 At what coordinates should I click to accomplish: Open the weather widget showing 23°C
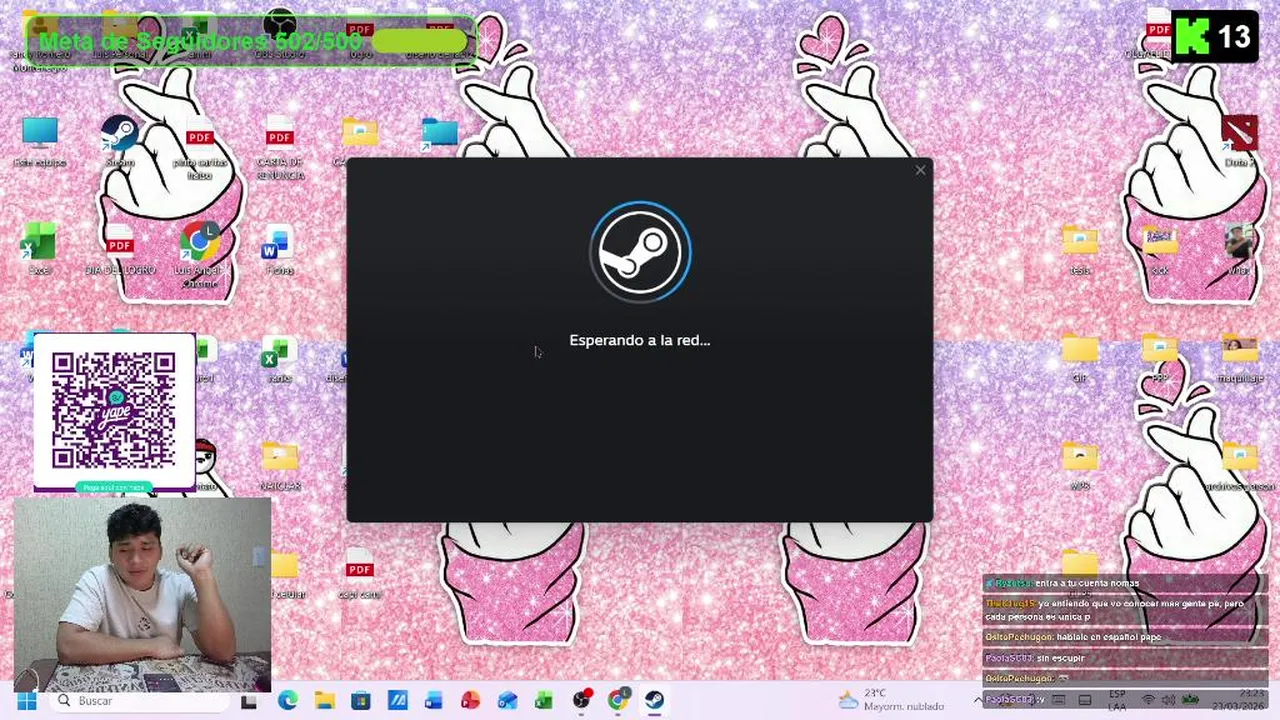(x=892, y=700)
